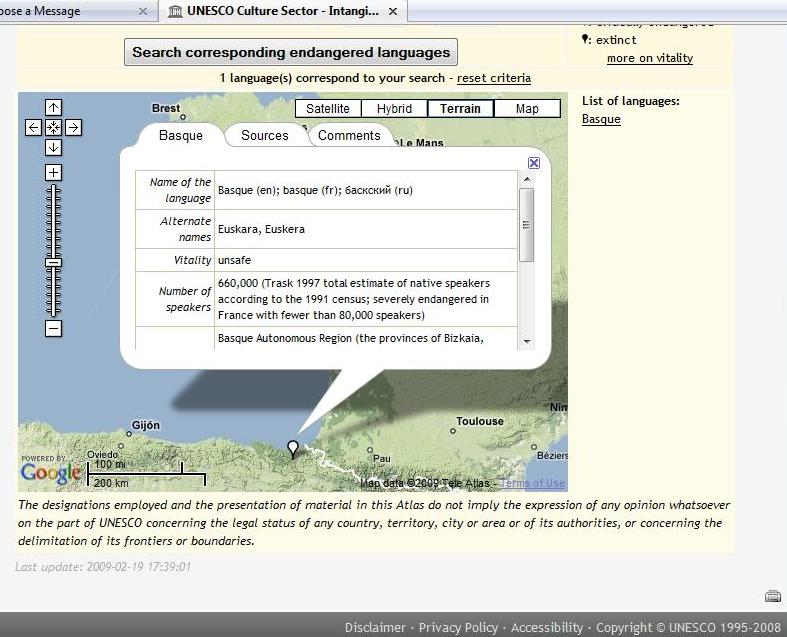Open the Disclaimer footer link
787x637 pixels.
pos(375,627)
